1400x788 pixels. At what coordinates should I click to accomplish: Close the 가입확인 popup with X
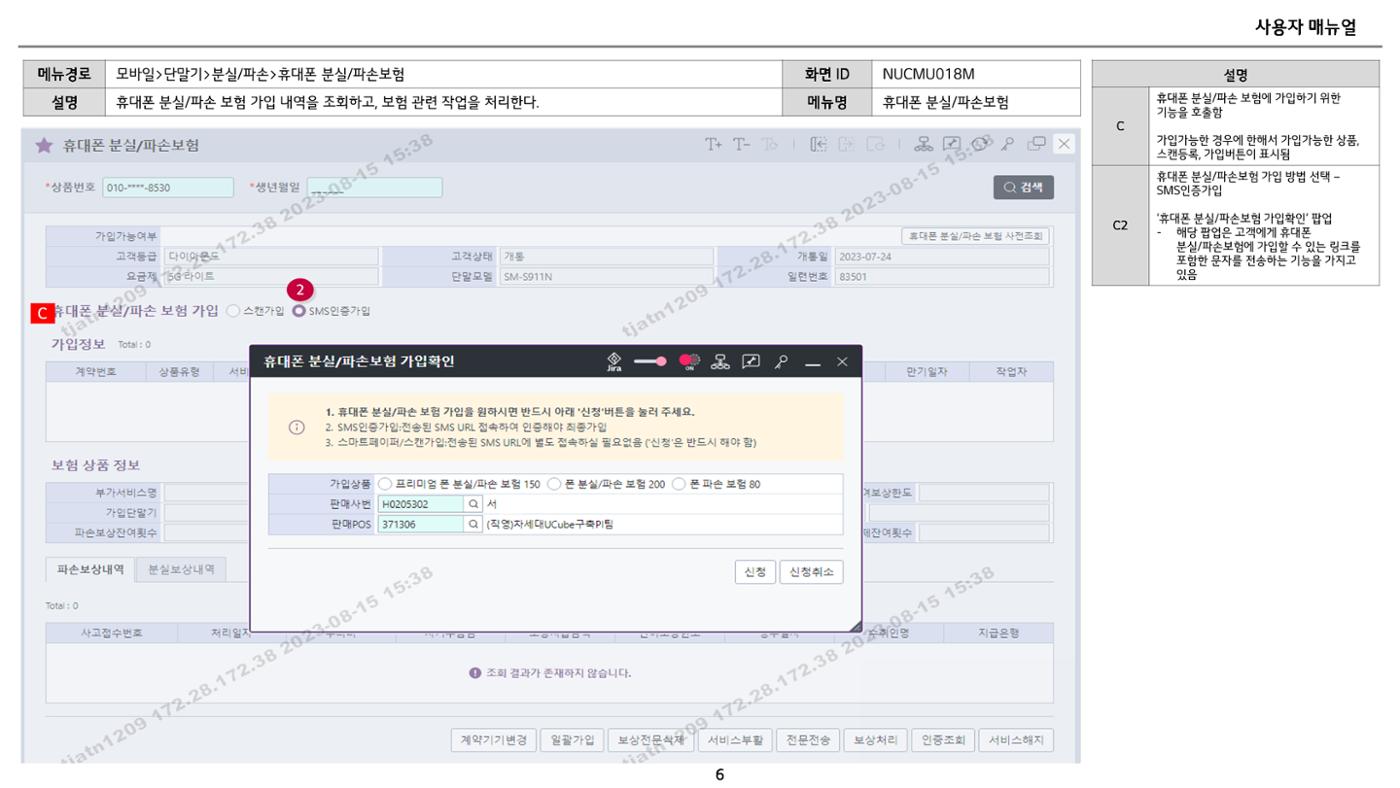[842, 362]
